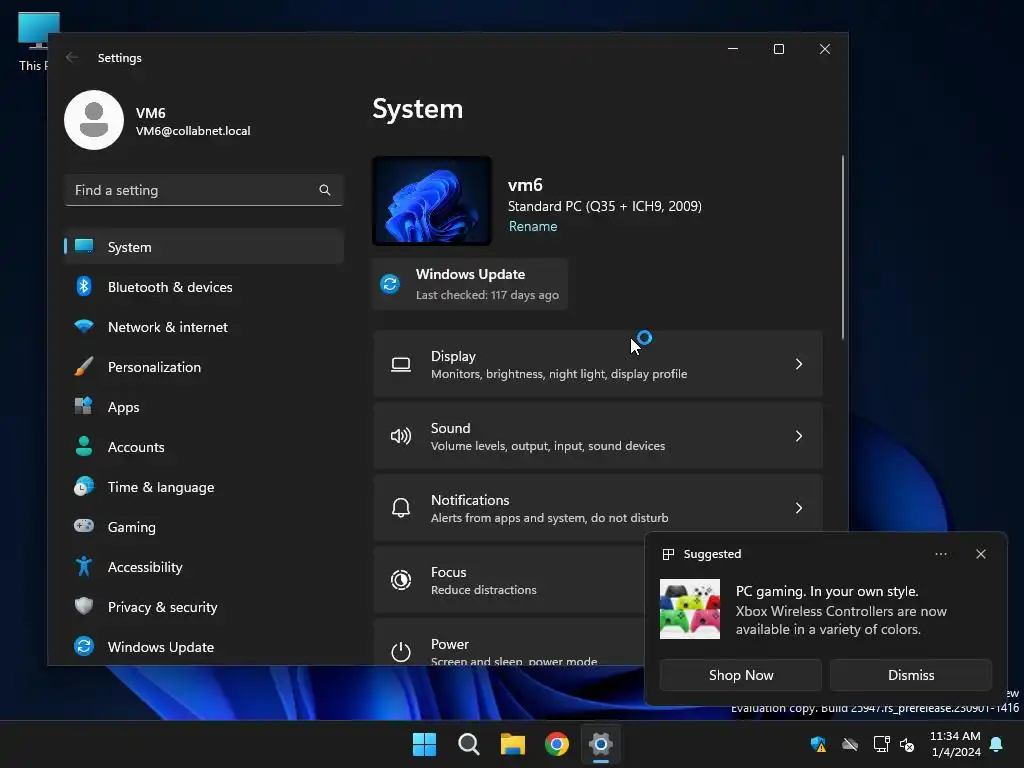The width and height of the screenshot is (1024, 768).
Task: Go to Gaming settings
Action: [204, 526]
